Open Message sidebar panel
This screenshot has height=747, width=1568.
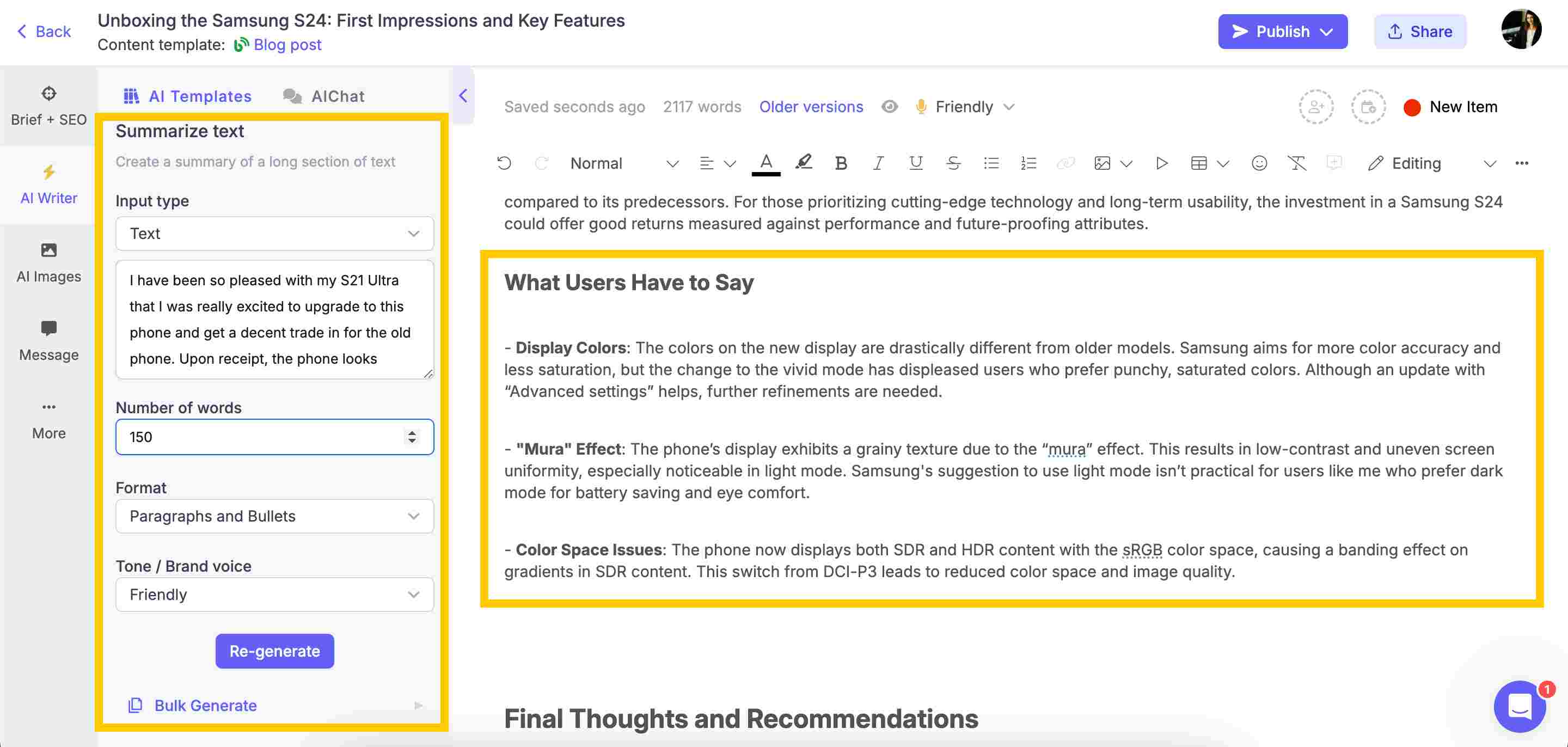(48, 341)
